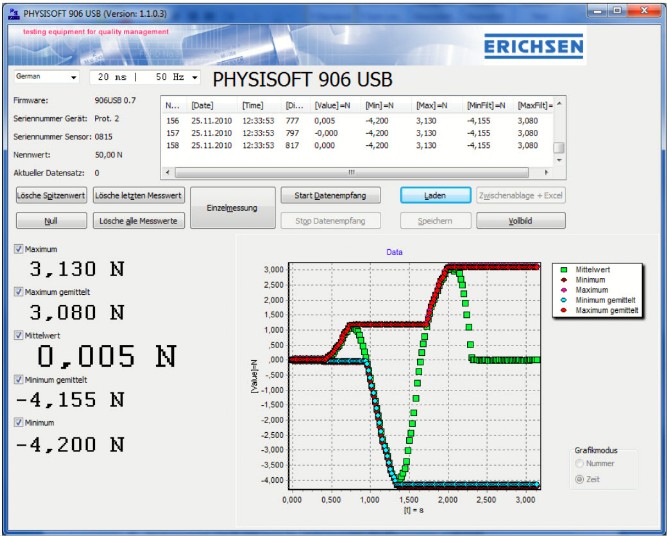Image resolution: width=667 pixels, height=536 pixels.
Task: Open the 20 ms | 50 Hz rate dropdown
Action: coord(145,77)
